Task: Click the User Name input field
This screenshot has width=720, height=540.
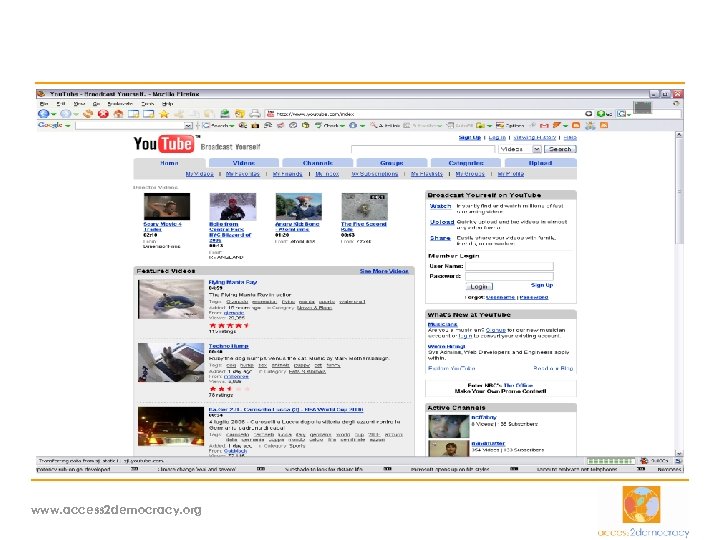Action: (x=509, y=266)
